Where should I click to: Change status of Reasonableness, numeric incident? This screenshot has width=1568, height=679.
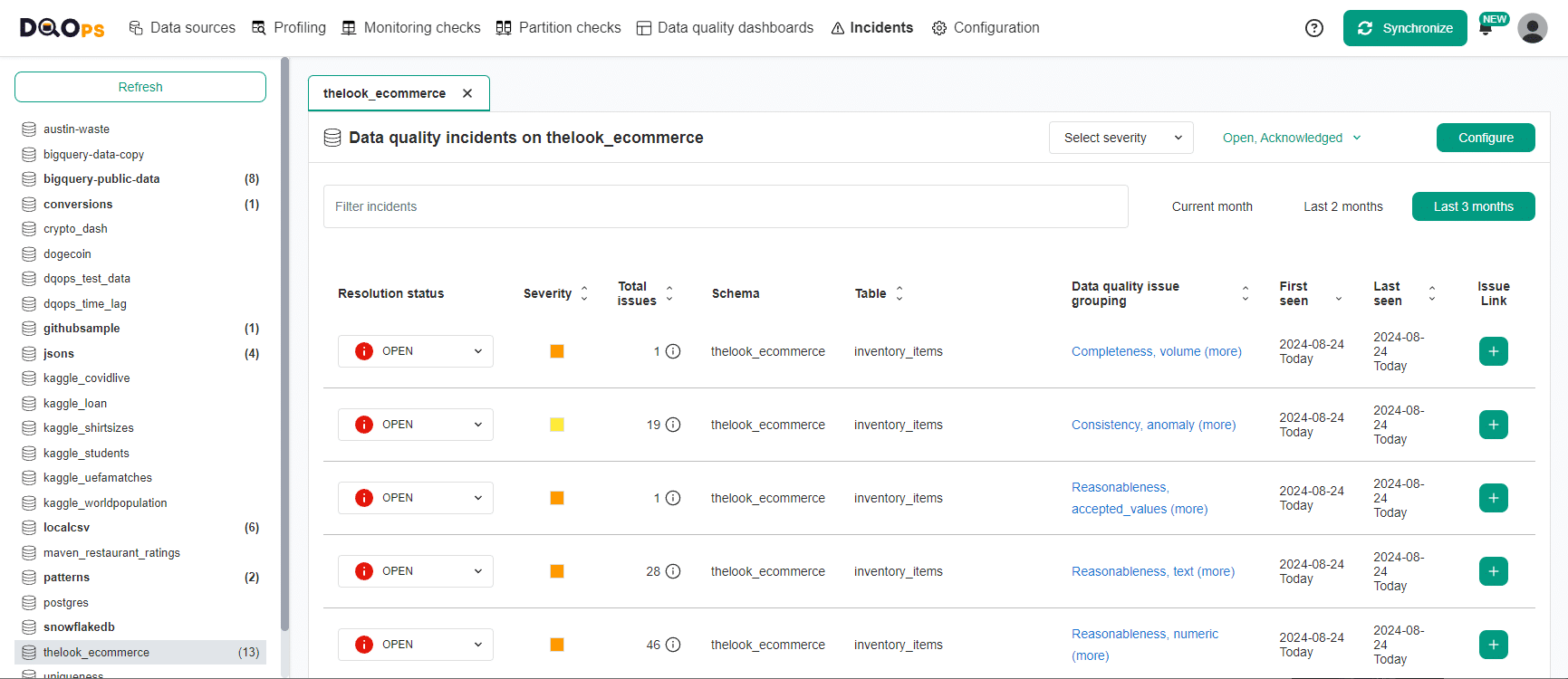(x=416, y=645)
